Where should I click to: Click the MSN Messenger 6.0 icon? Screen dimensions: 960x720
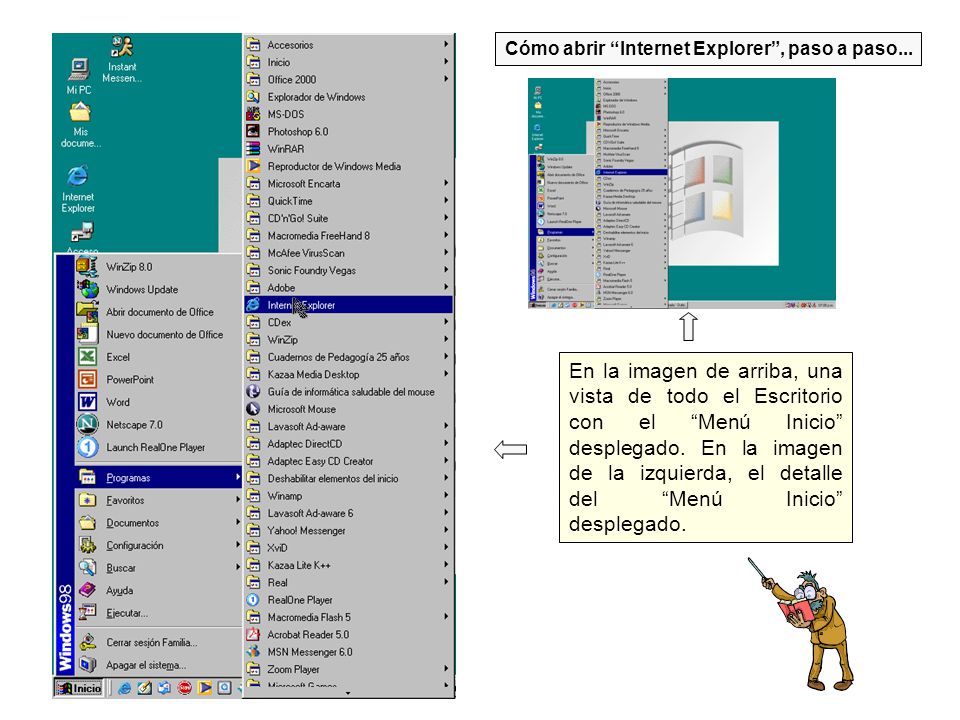pyautogui.click(x=253, y=652)
